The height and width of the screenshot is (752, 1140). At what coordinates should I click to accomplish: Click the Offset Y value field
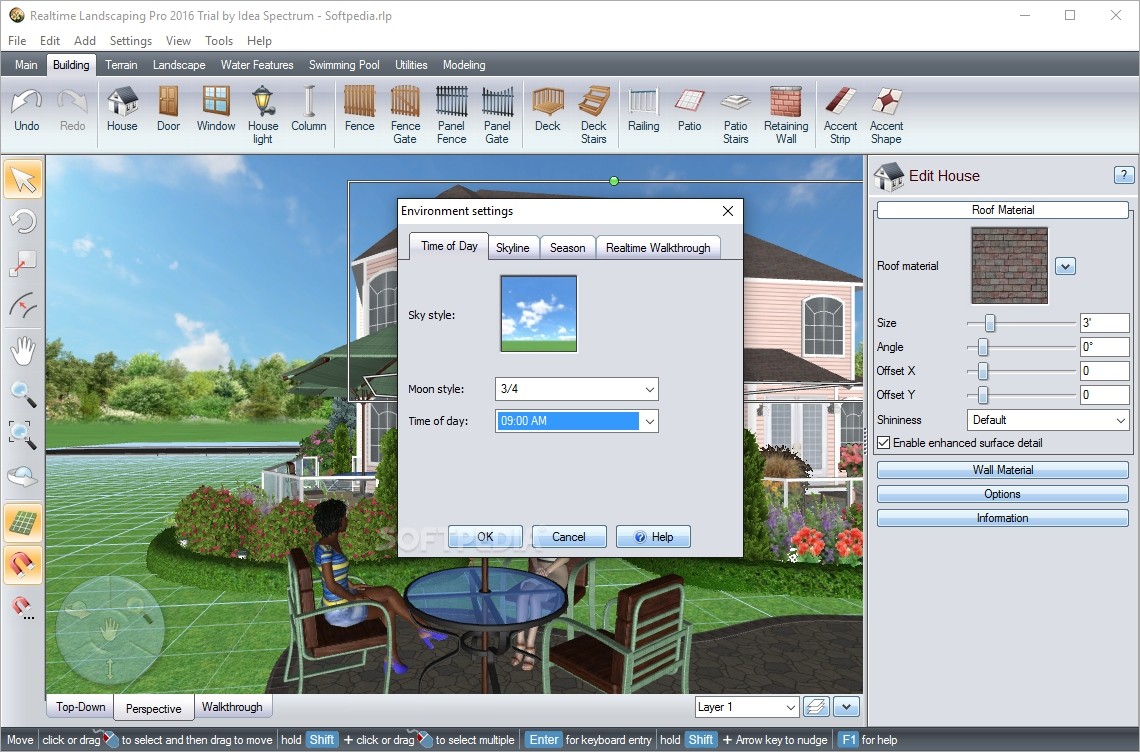click(1104, 395)
